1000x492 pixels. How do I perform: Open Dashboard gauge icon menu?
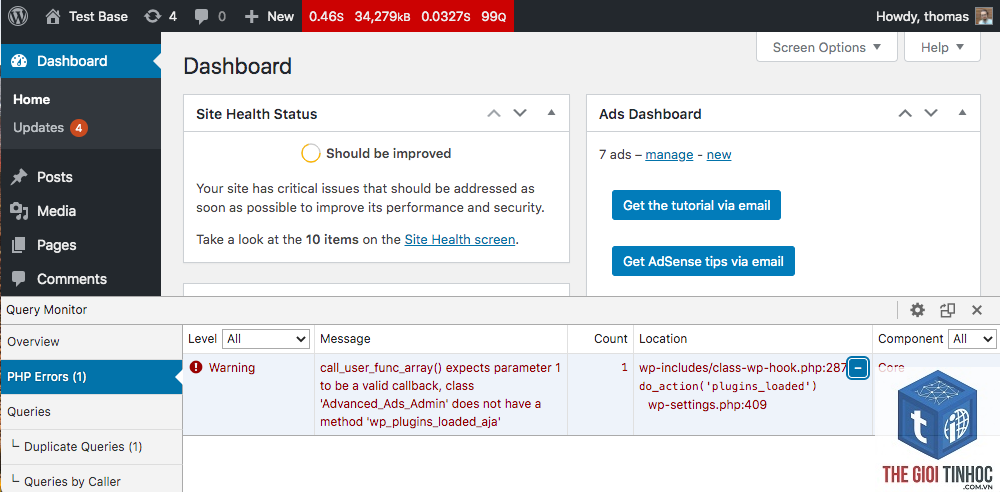pos(20,61)
